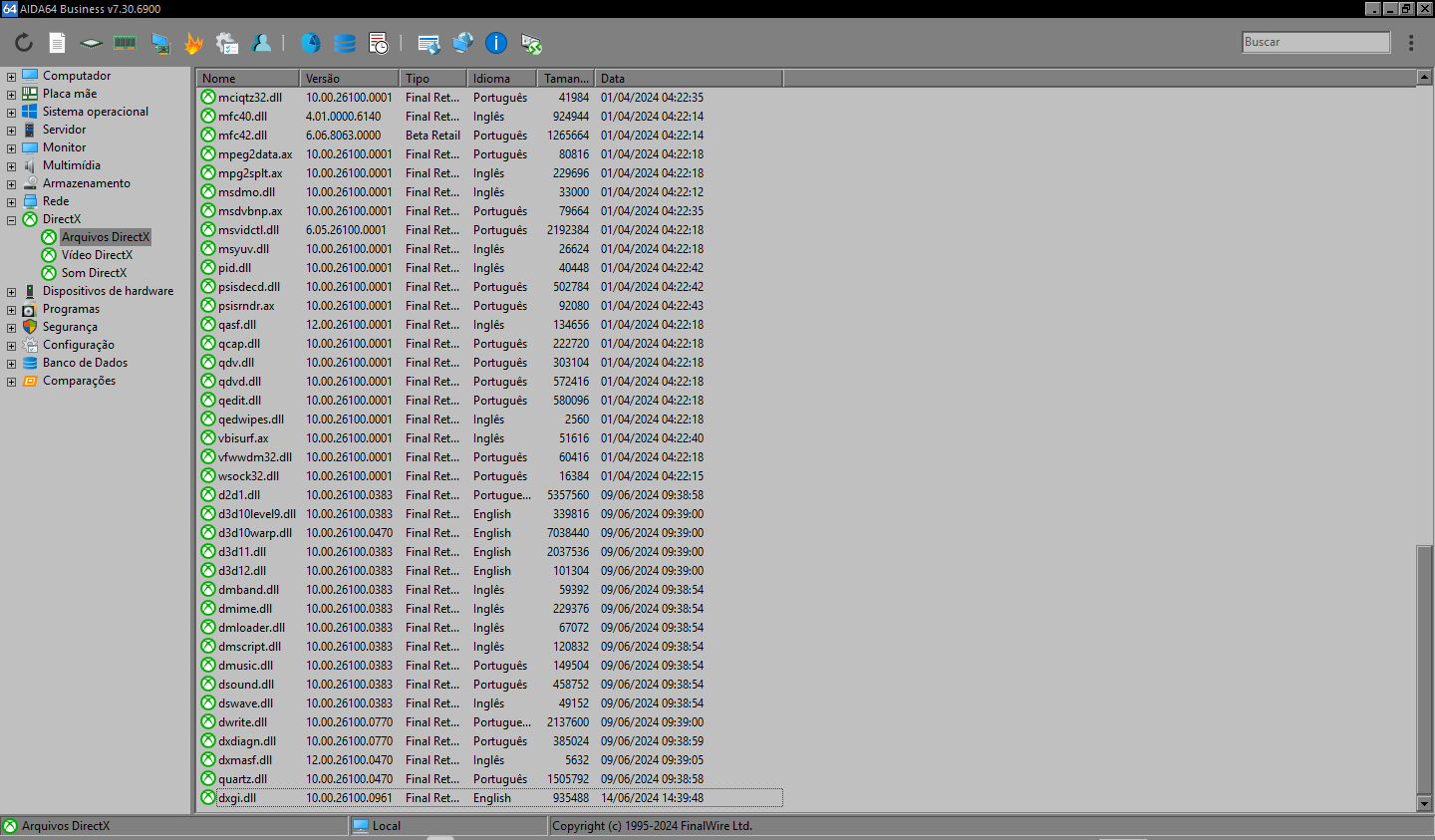Click the Placa mãe motherboard icon

[30, 94]
